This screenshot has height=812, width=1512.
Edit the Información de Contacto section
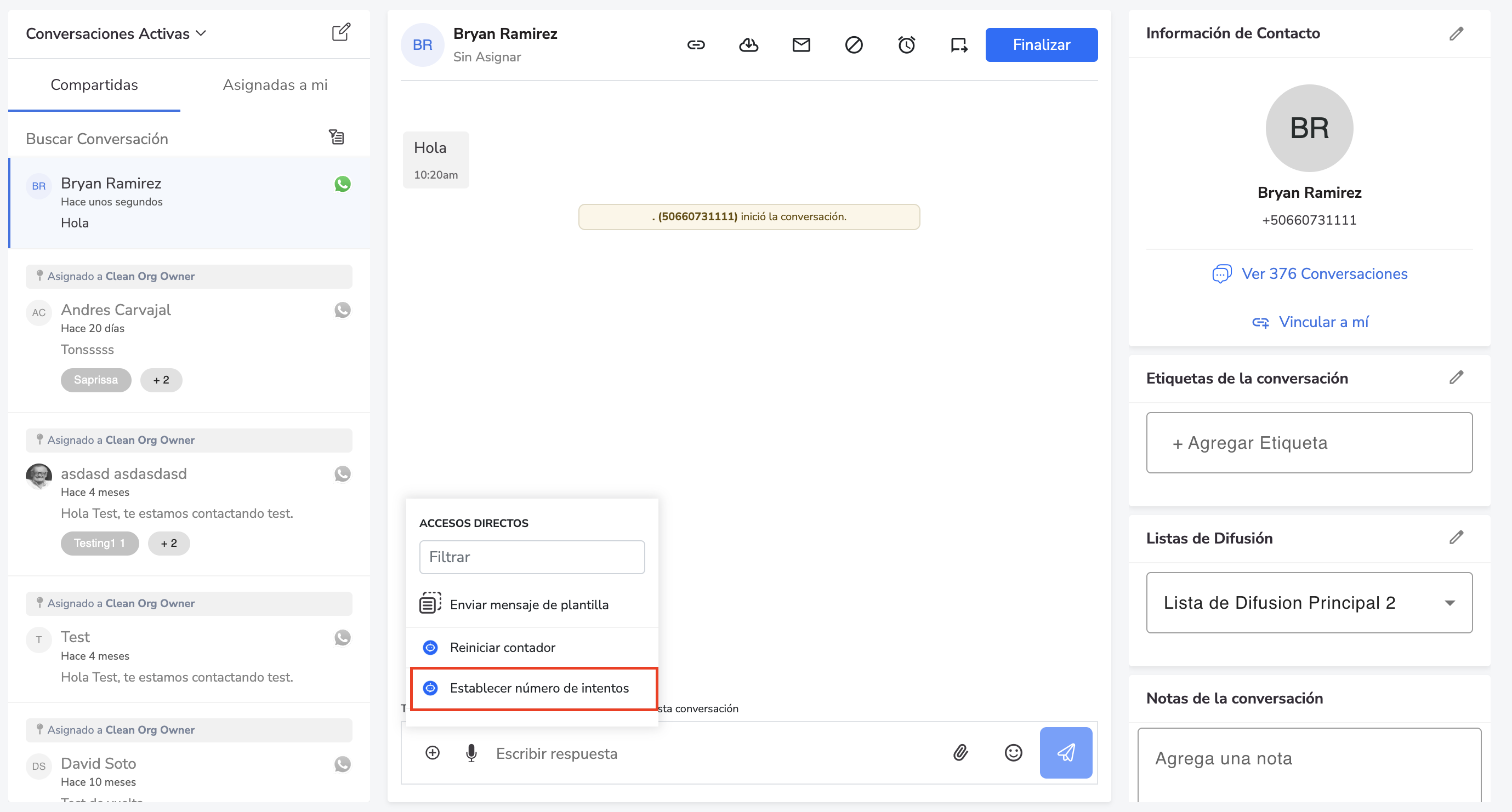pos(1456,33)
